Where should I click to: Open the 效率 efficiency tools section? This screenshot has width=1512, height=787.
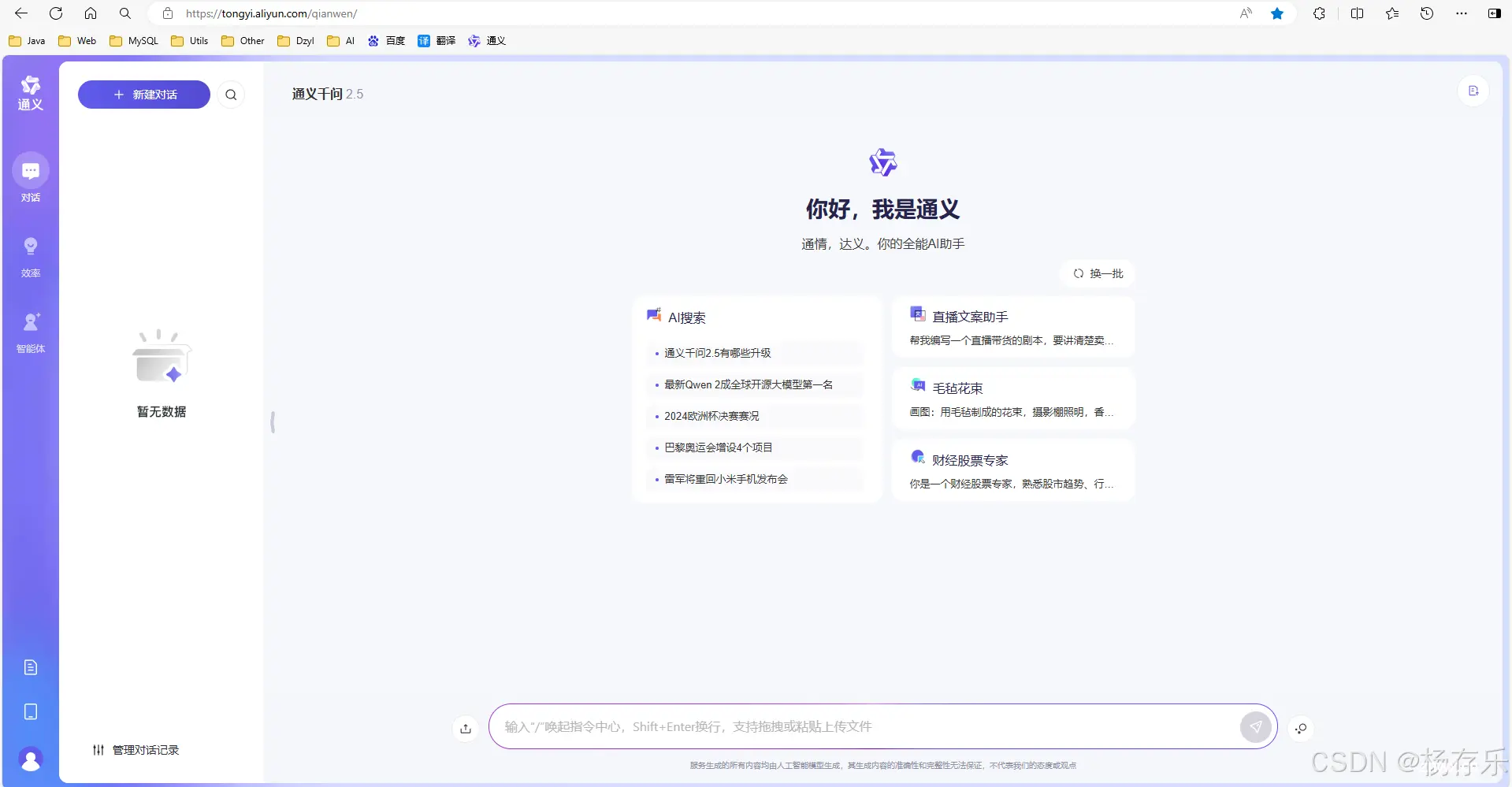click(x=31, y=257)
